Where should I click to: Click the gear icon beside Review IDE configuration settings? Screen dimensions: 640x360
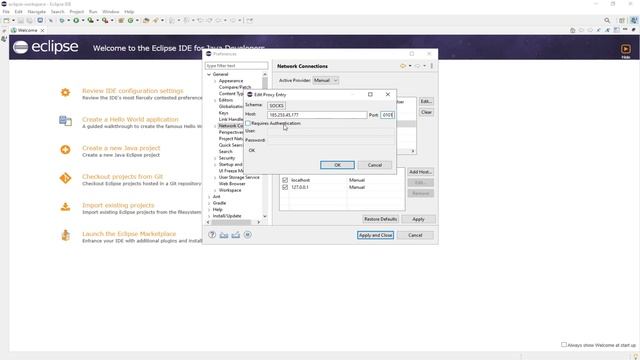[x=65, y=92]
